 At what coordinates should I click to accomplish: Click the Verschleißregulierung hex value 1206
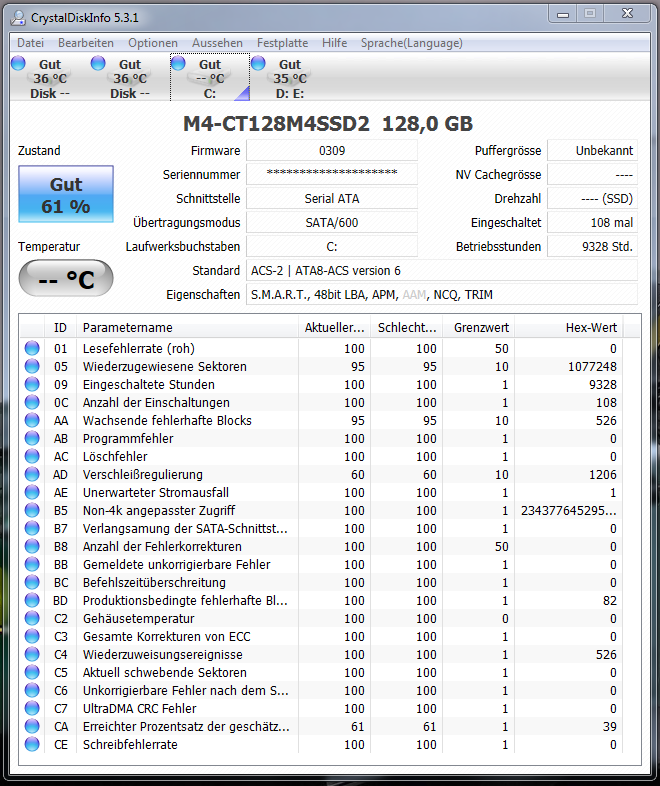603,474
